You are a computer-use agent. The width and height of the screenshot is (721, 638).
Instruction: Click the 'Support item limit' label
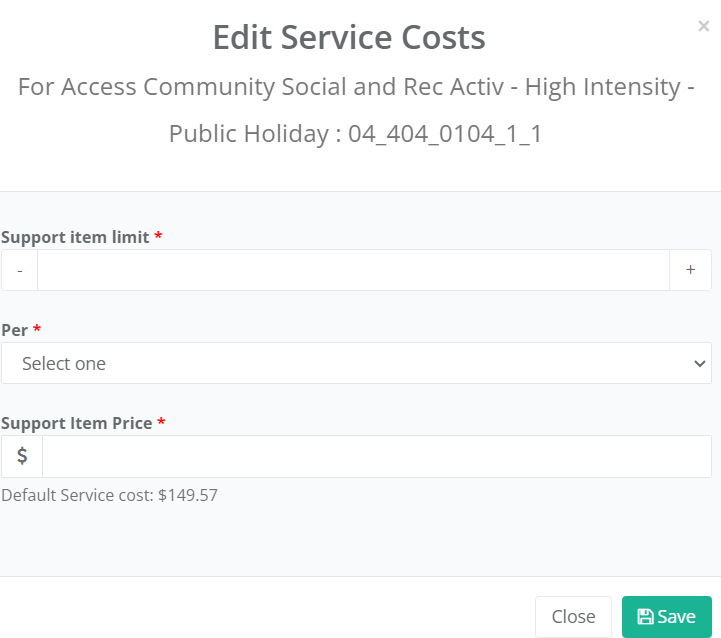(x=75, y=237)
